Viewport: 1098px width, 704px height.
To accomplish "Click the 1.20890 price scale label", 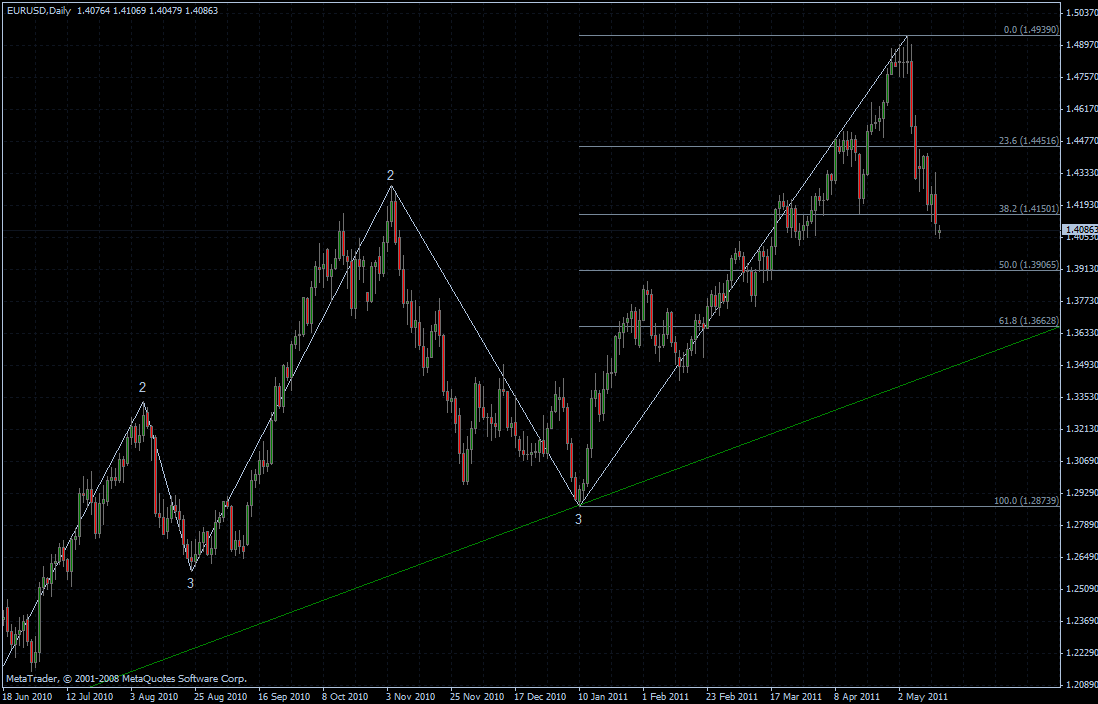I will [x=1082, y=684].
